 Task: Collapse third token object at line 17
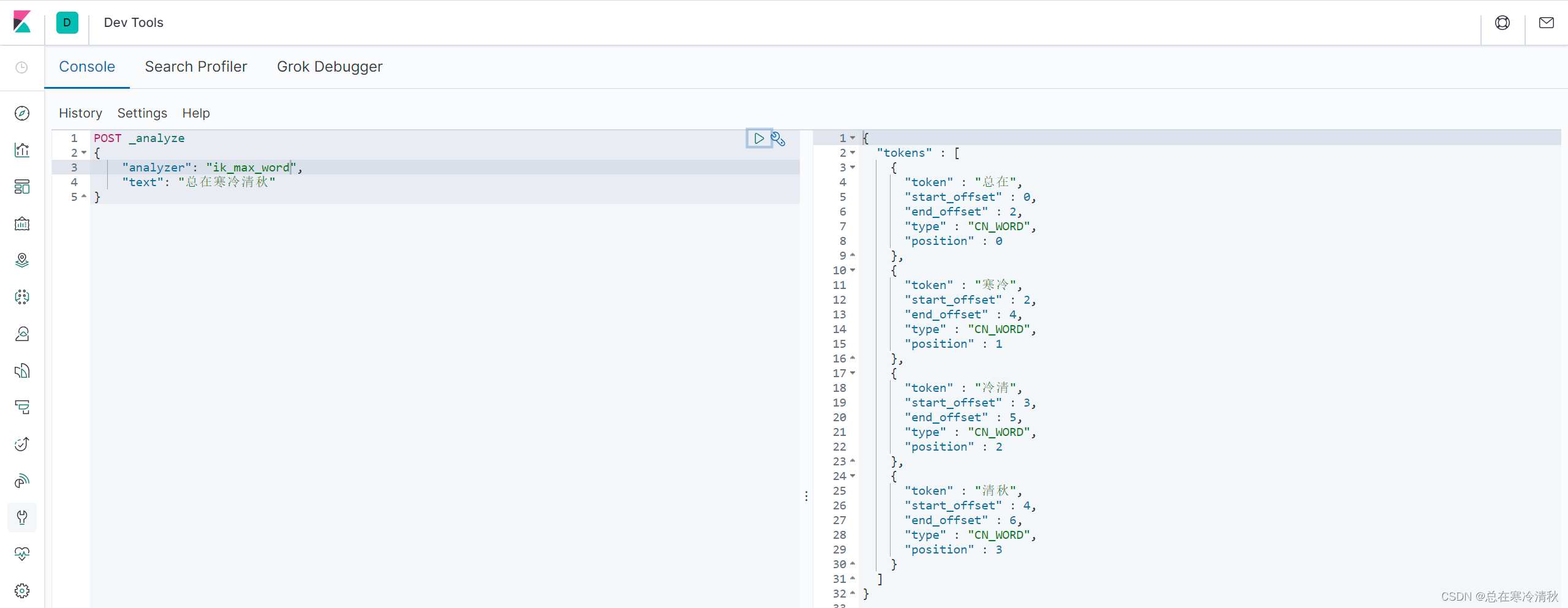(x=853, y=373)
